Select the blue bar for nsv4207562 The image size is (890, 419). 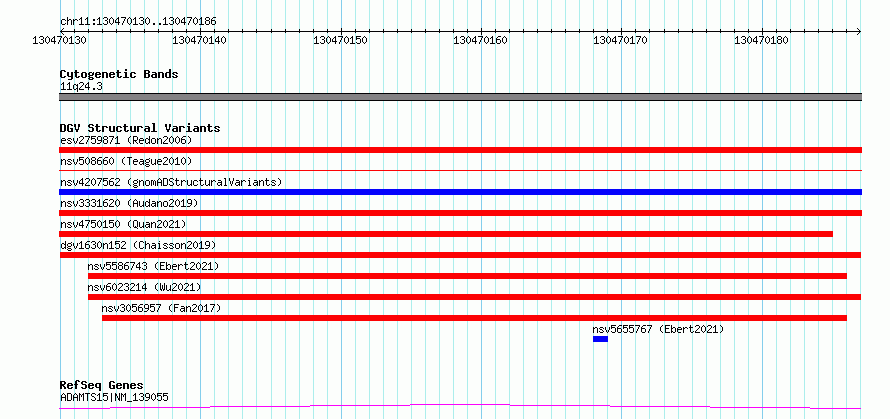[460, 192]
